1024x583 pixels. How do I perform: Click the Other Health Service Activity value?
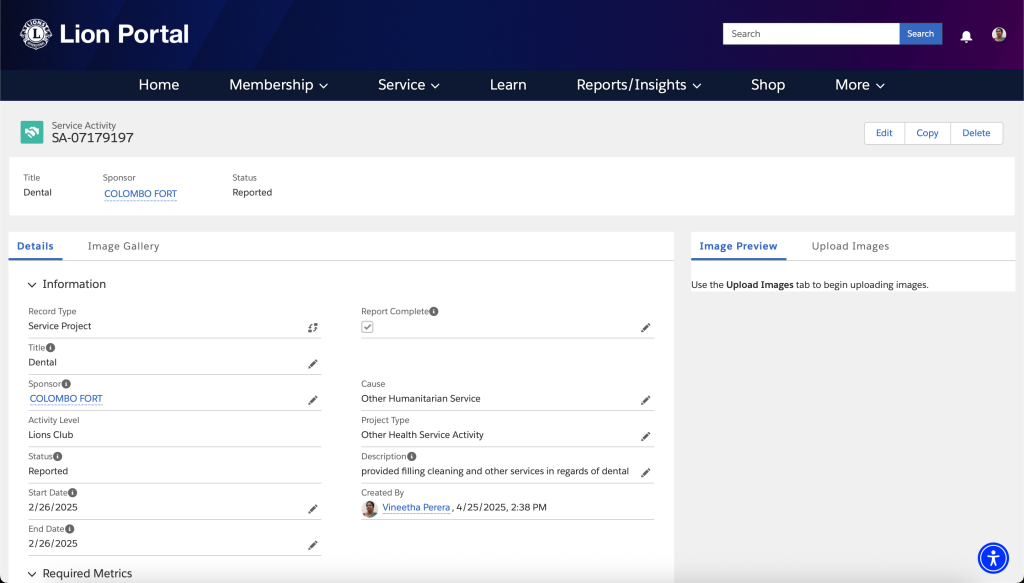click(422, 435)
